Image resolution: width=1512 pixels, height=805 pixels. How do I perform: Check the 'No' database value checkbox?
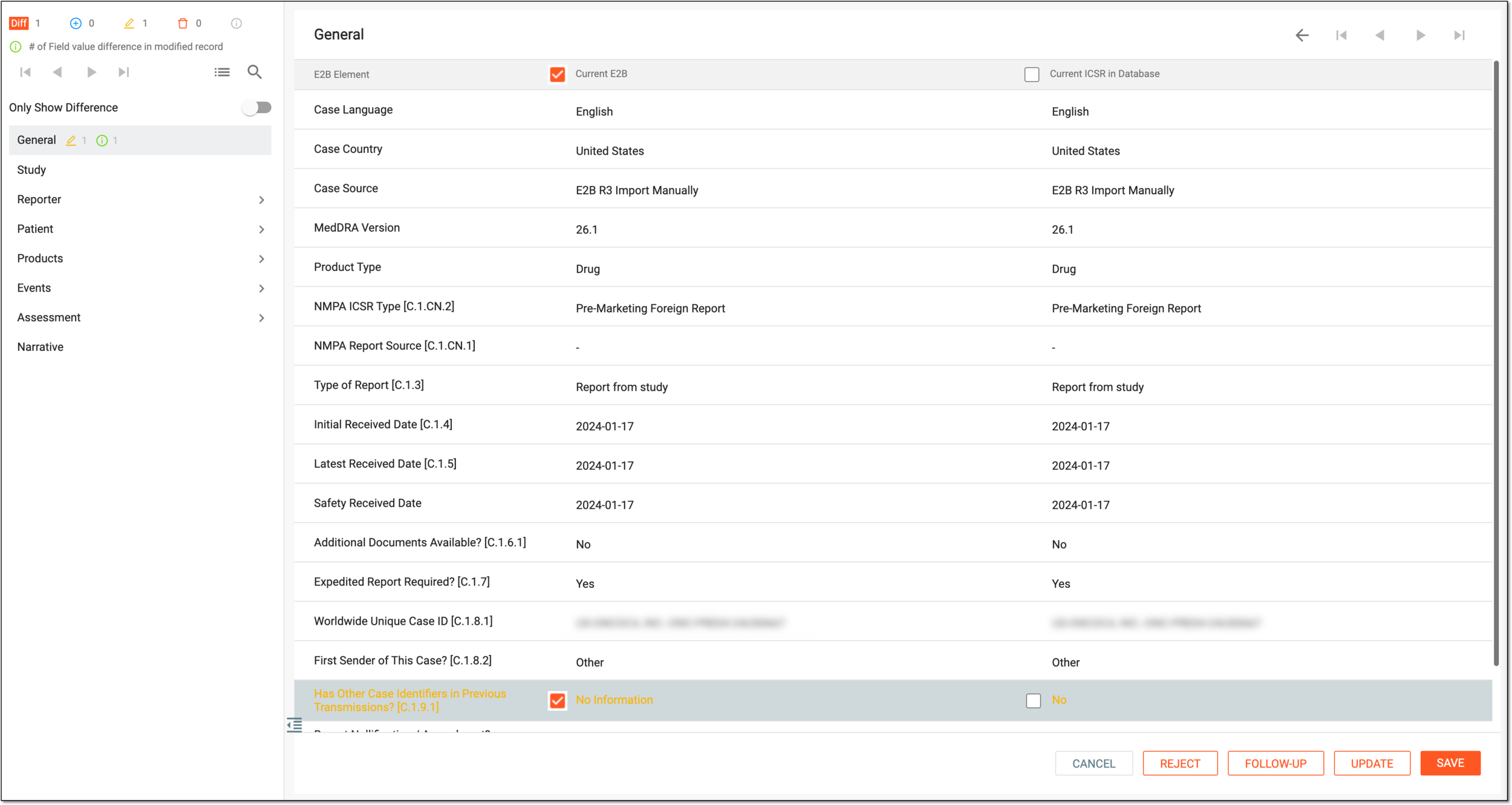(x=1034, y=700)
